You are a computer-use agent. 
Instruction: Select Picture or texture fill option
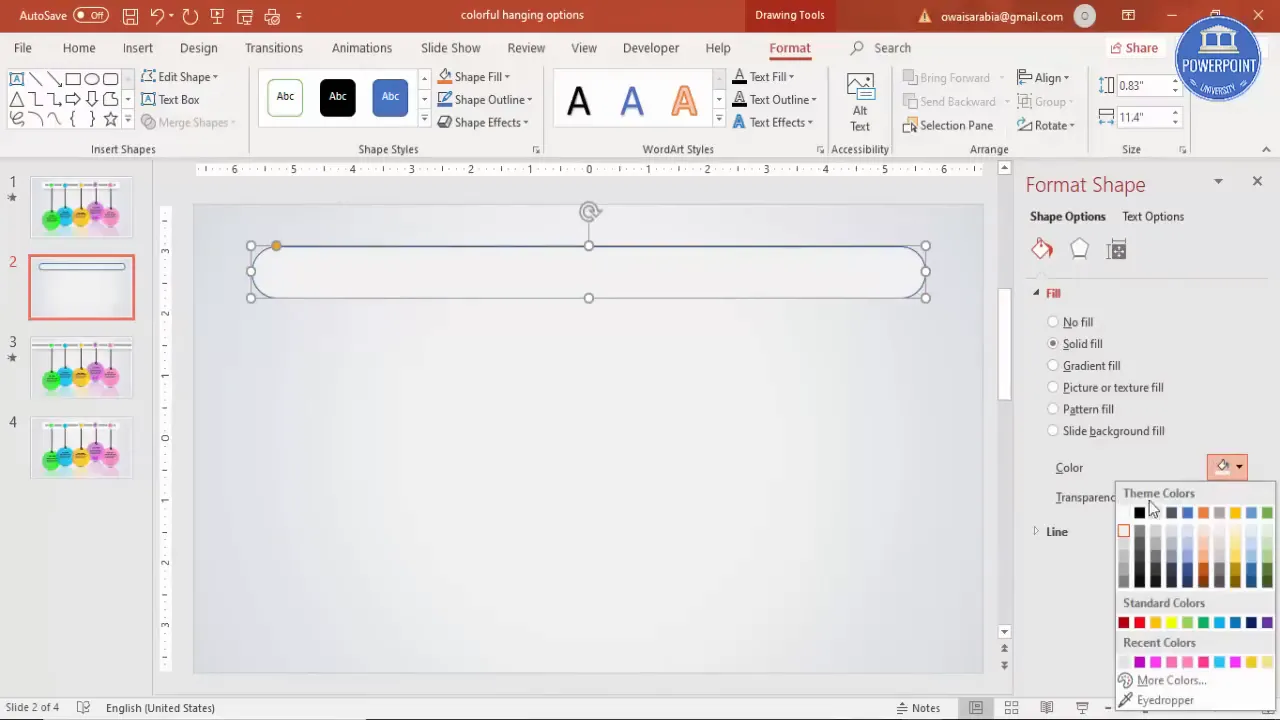point(1105,388)
